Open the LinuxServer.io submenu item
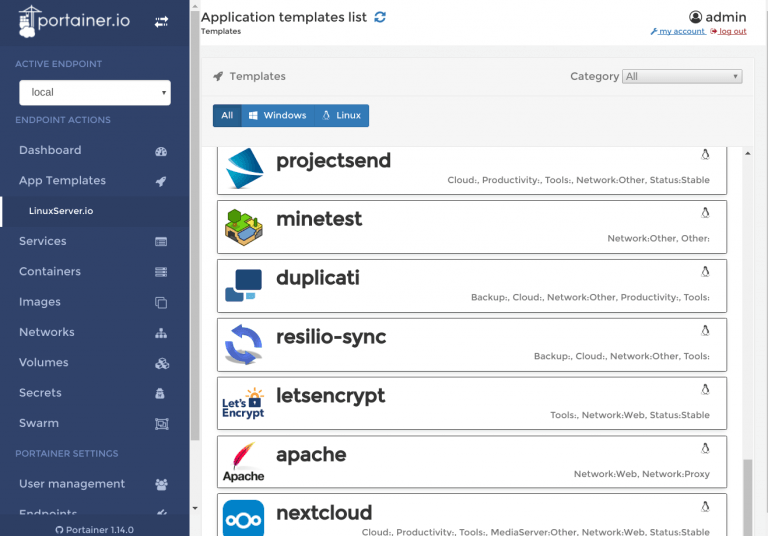Image resolution: width=768 pixels, height=536 pixels. [x=61, y=211]
